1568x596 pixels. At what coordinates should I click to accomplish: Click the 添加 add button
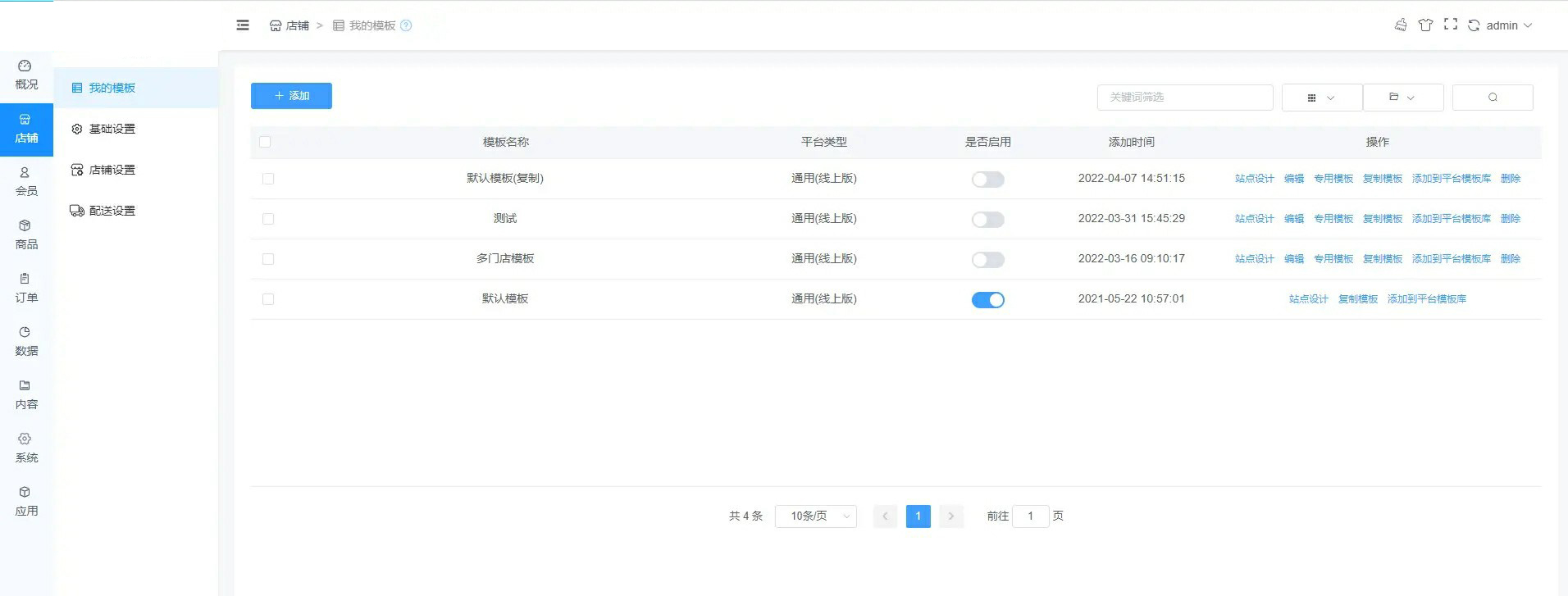point(291,96)
